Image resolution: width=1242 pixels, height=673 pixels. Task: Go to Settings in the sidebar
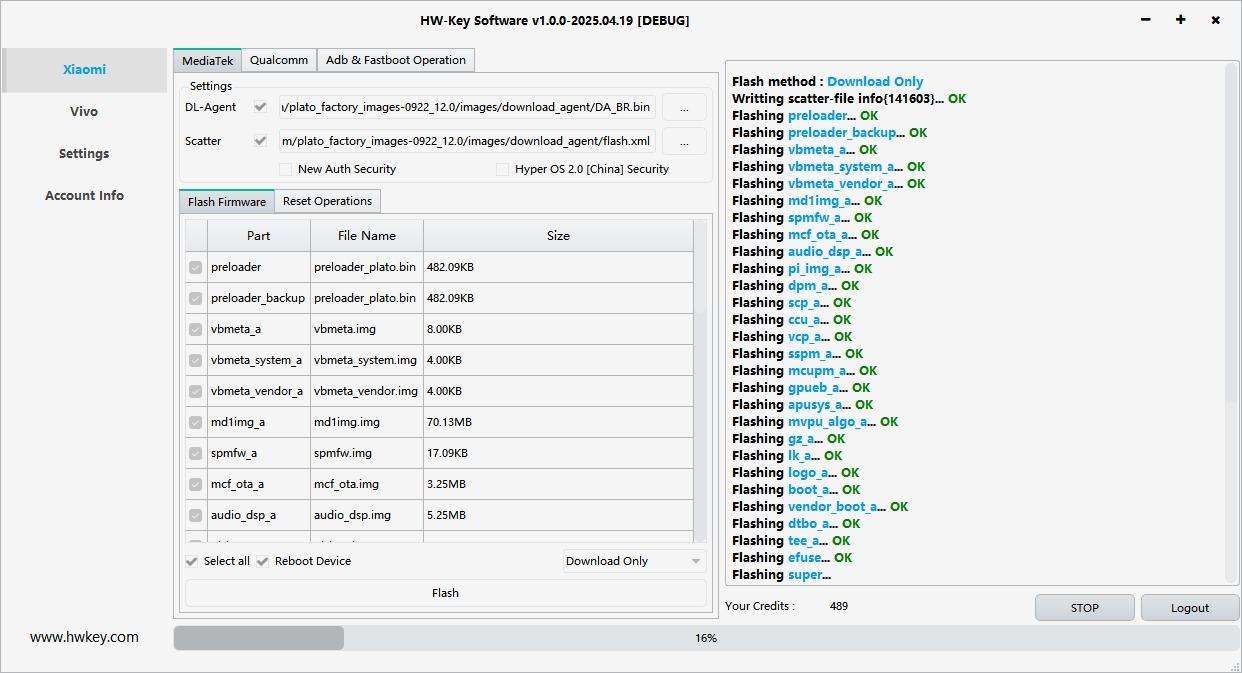[84, 154]
